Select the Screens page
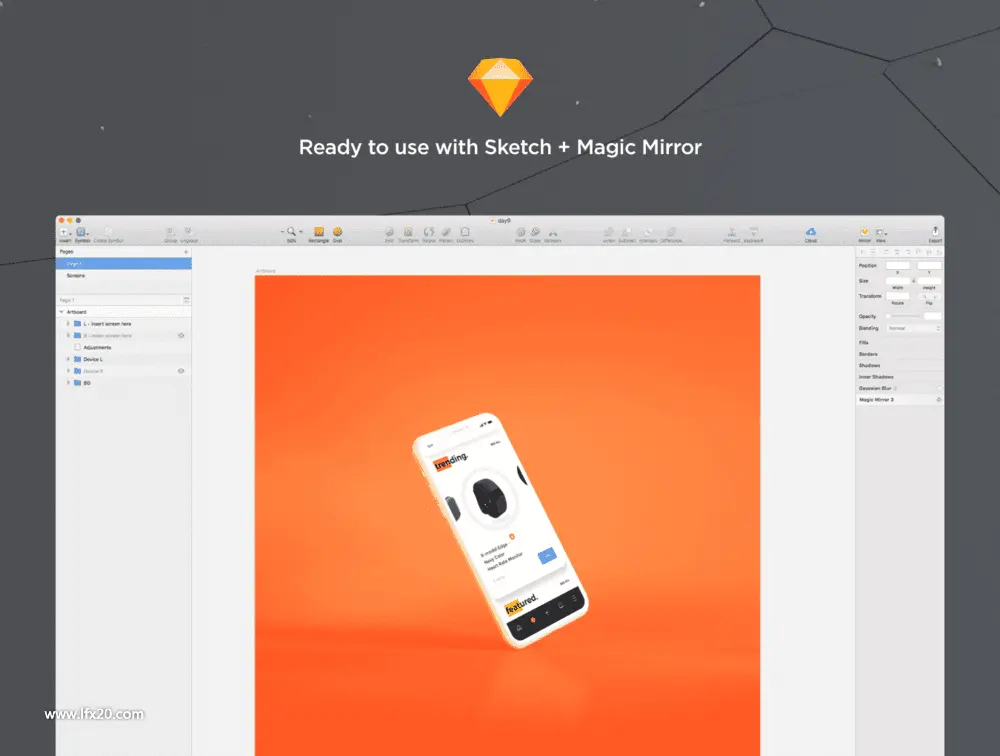1000x756 pixels. pos(124,276)
